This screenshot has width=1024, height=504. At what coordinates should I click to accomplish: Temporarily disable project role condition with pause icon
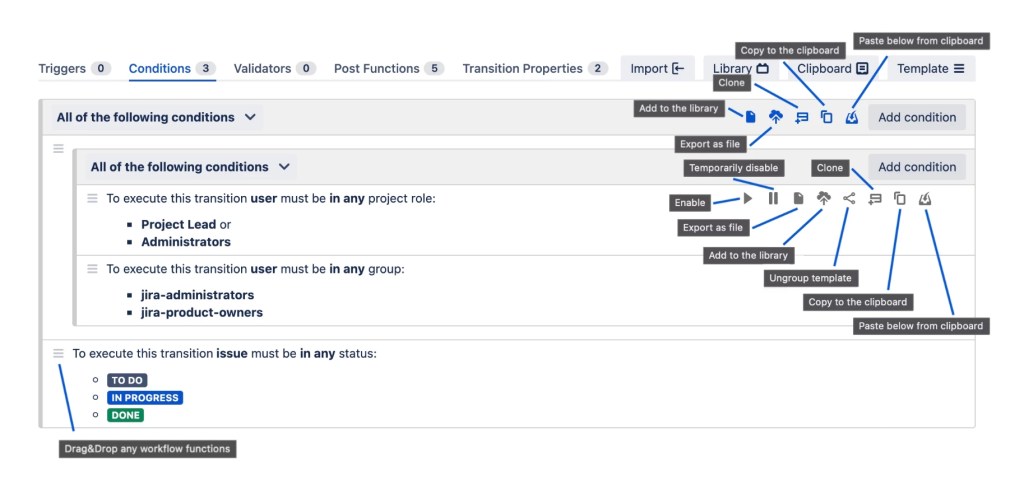[x=773, y=198]
